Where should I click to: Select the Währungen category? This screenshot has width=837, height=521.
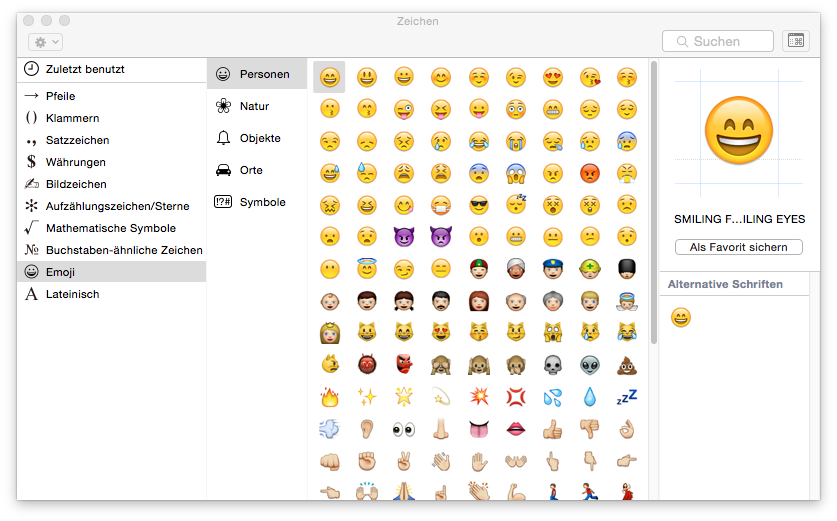(x=112, y=162)
